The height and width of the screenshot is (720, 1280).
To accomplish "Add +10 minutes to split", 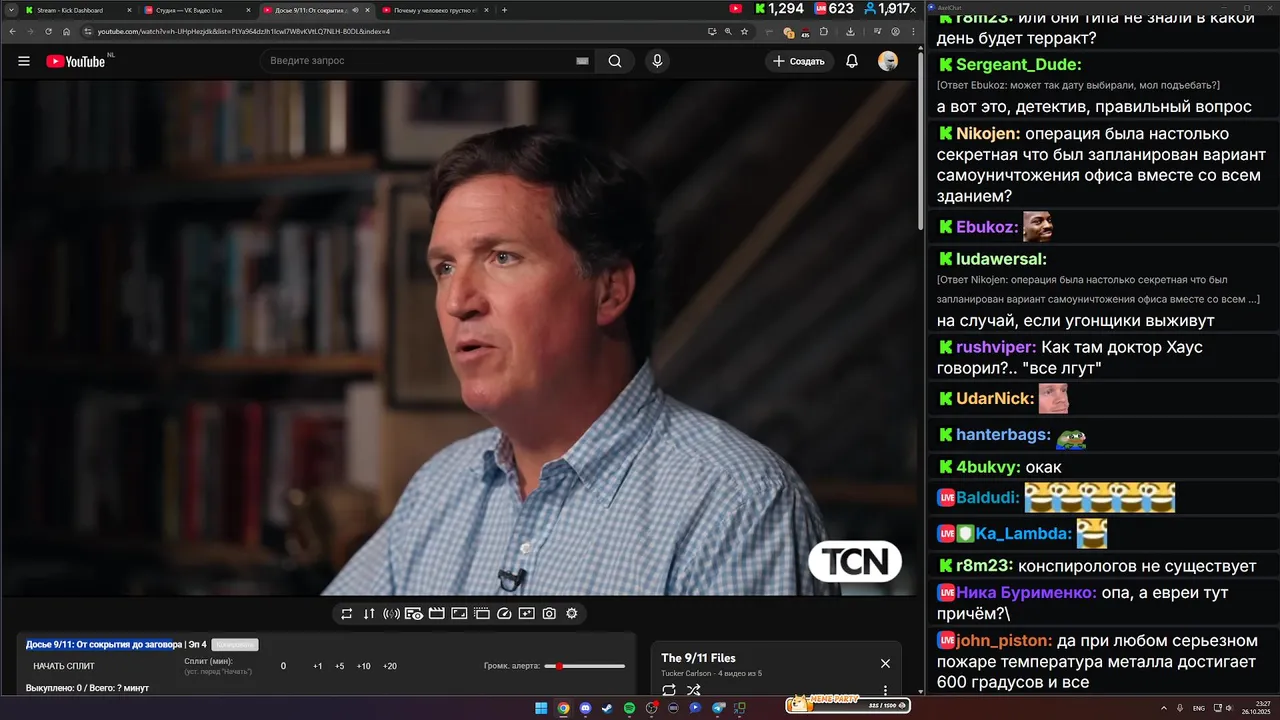I will click(364, 666).
